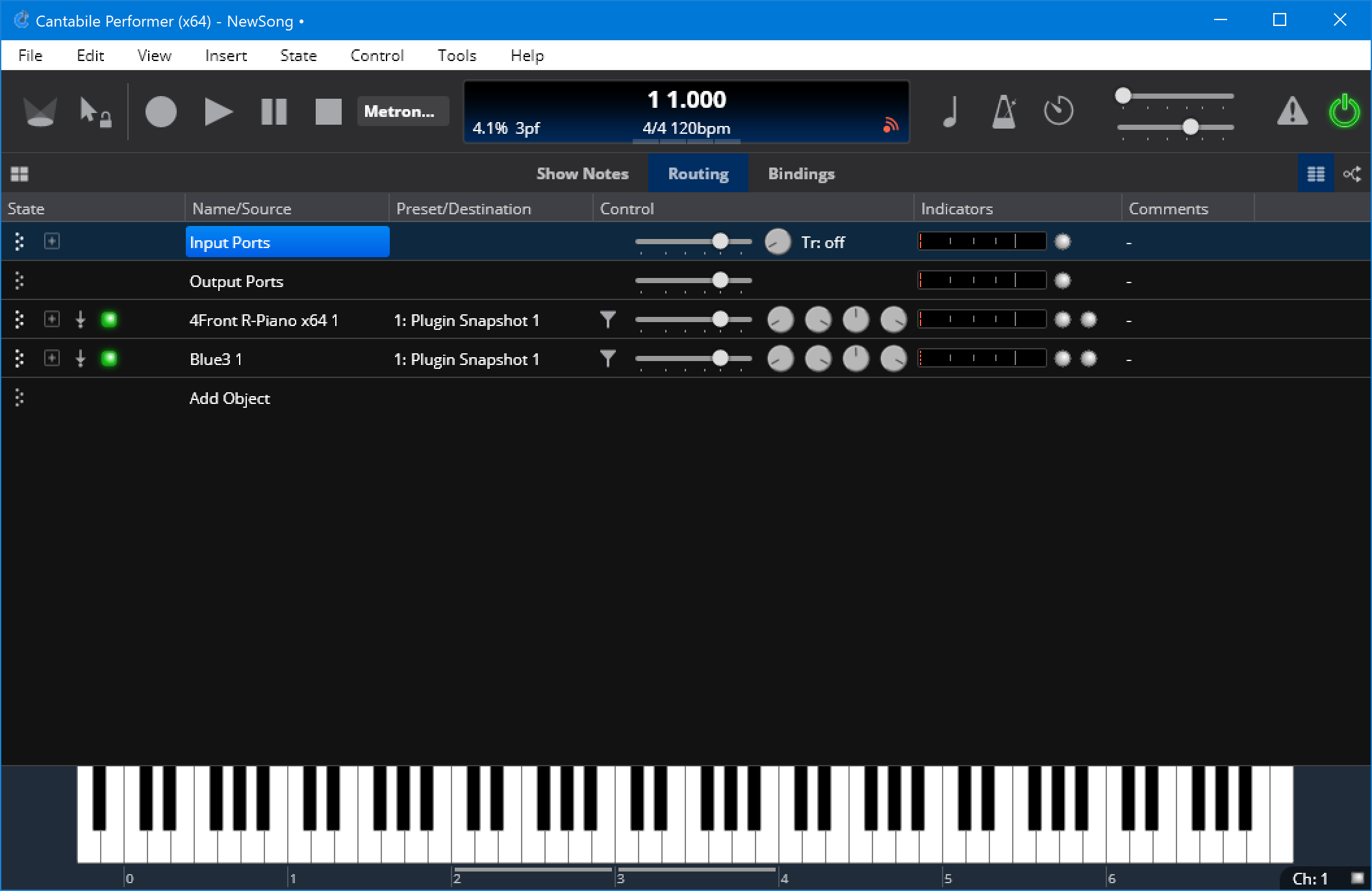Switch to the Show Notes tab

click(582, 174)
